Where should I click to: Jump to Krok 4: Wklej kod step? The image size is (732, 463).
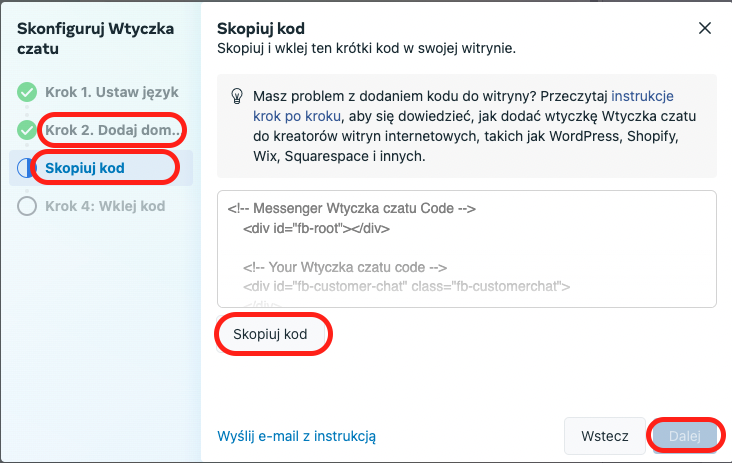click(105, 206)
